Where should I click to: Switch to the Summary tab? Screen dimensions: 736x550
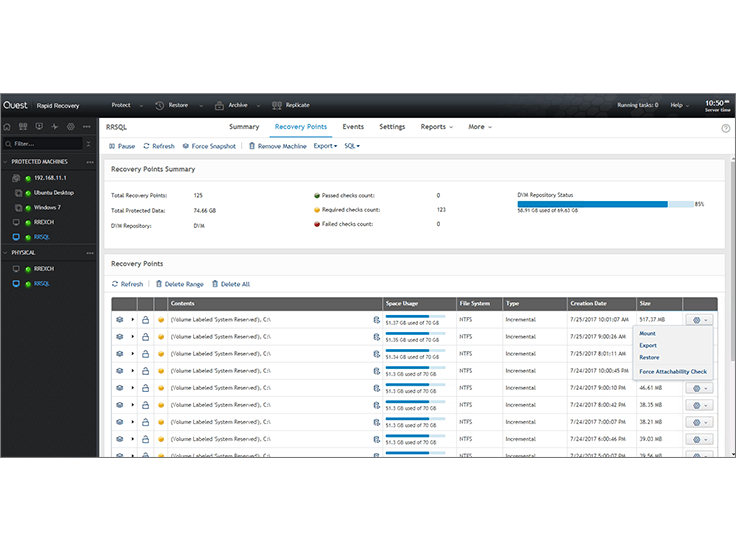tap(244, 127)
